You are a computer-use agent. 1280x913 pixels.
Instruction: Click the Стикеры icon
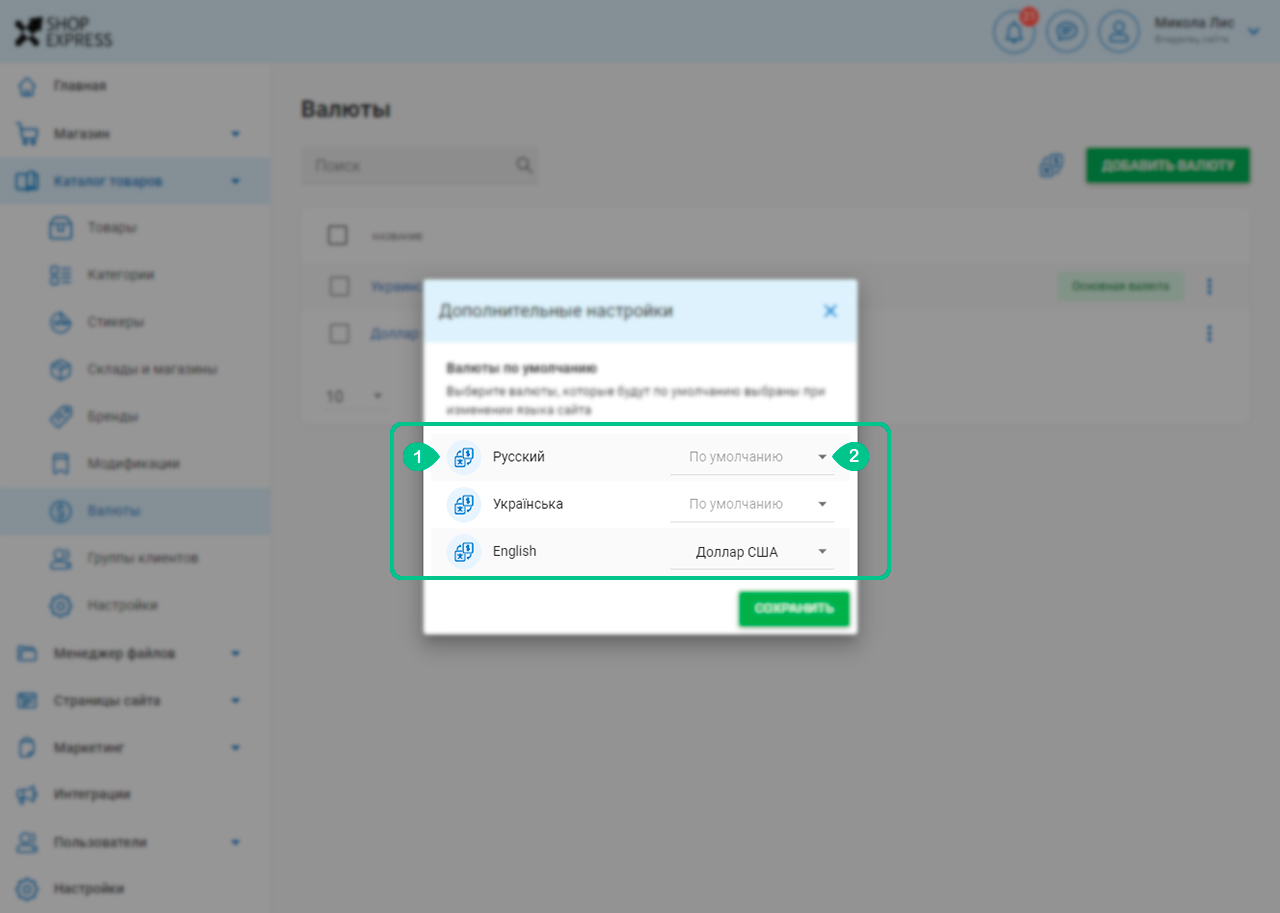tap(61, 322)
